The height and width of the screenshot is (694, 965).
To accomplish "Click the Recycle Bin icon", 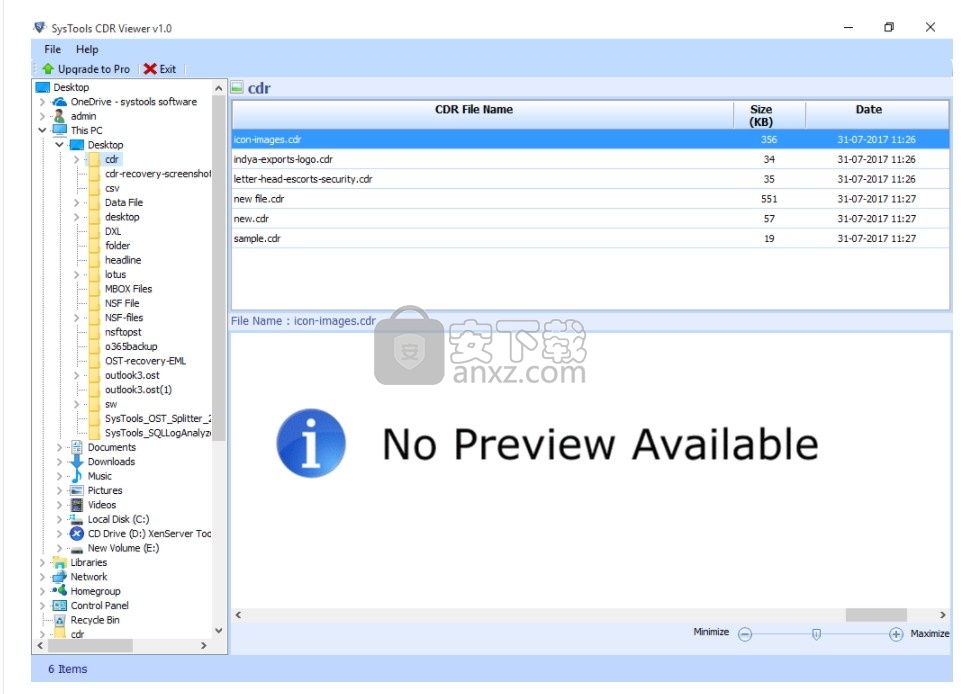I will click(x=60, y=620).
